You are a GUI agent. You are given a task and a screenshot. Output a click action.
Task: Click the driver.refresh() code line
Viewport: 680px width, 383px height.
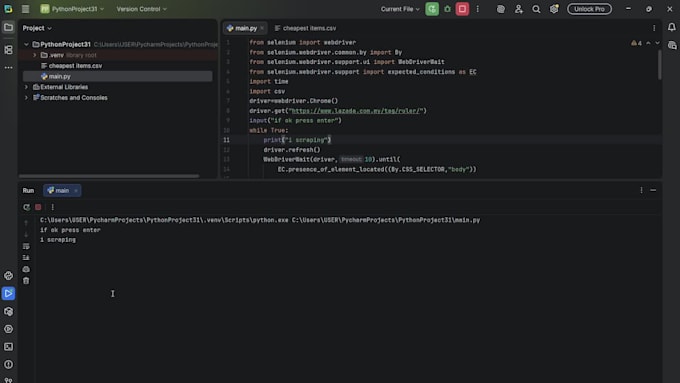coord(292,150)
